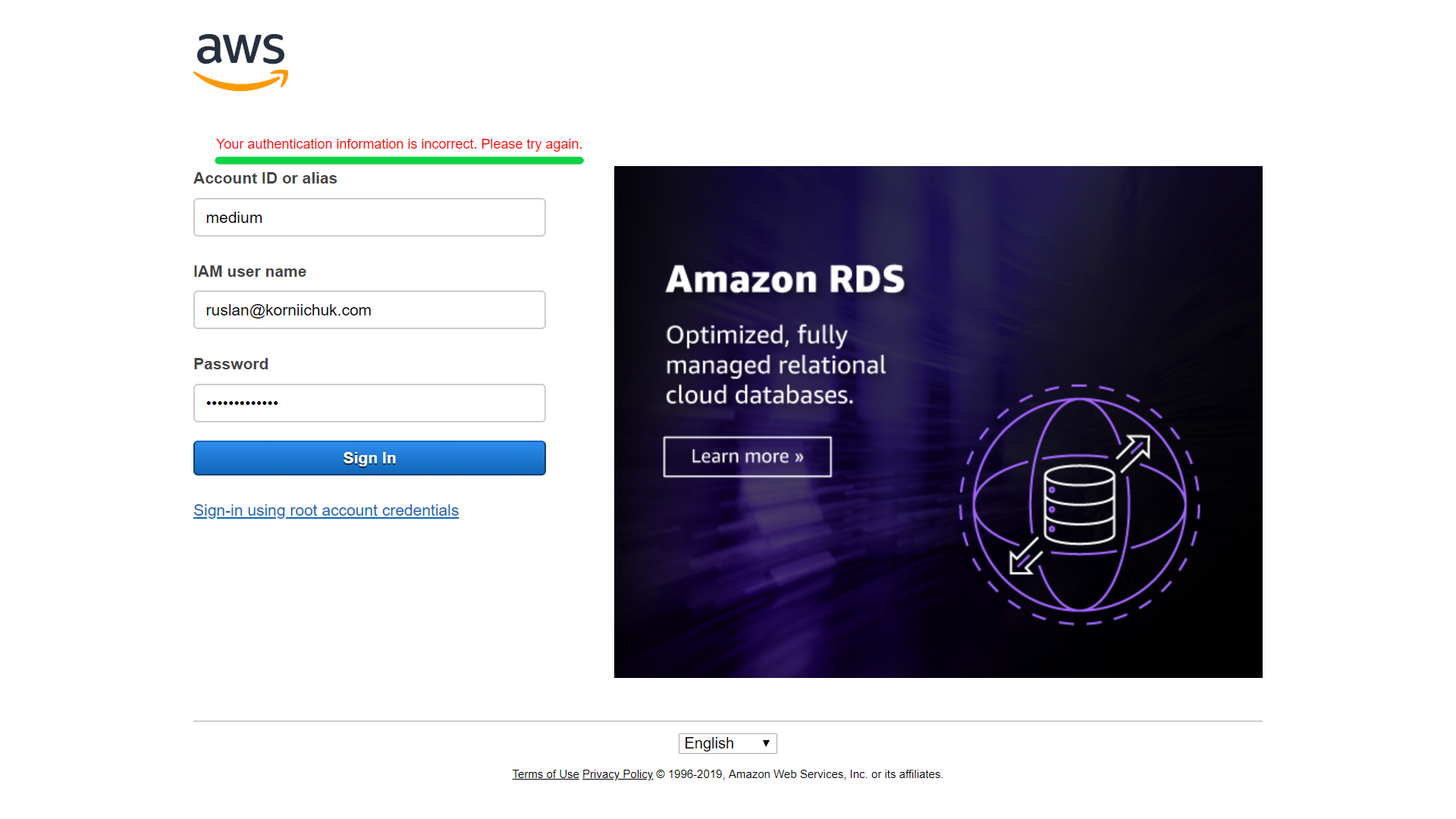1456x819 pixels.
Task: Click the 'IAM user name' label
Action: (249, 271)
